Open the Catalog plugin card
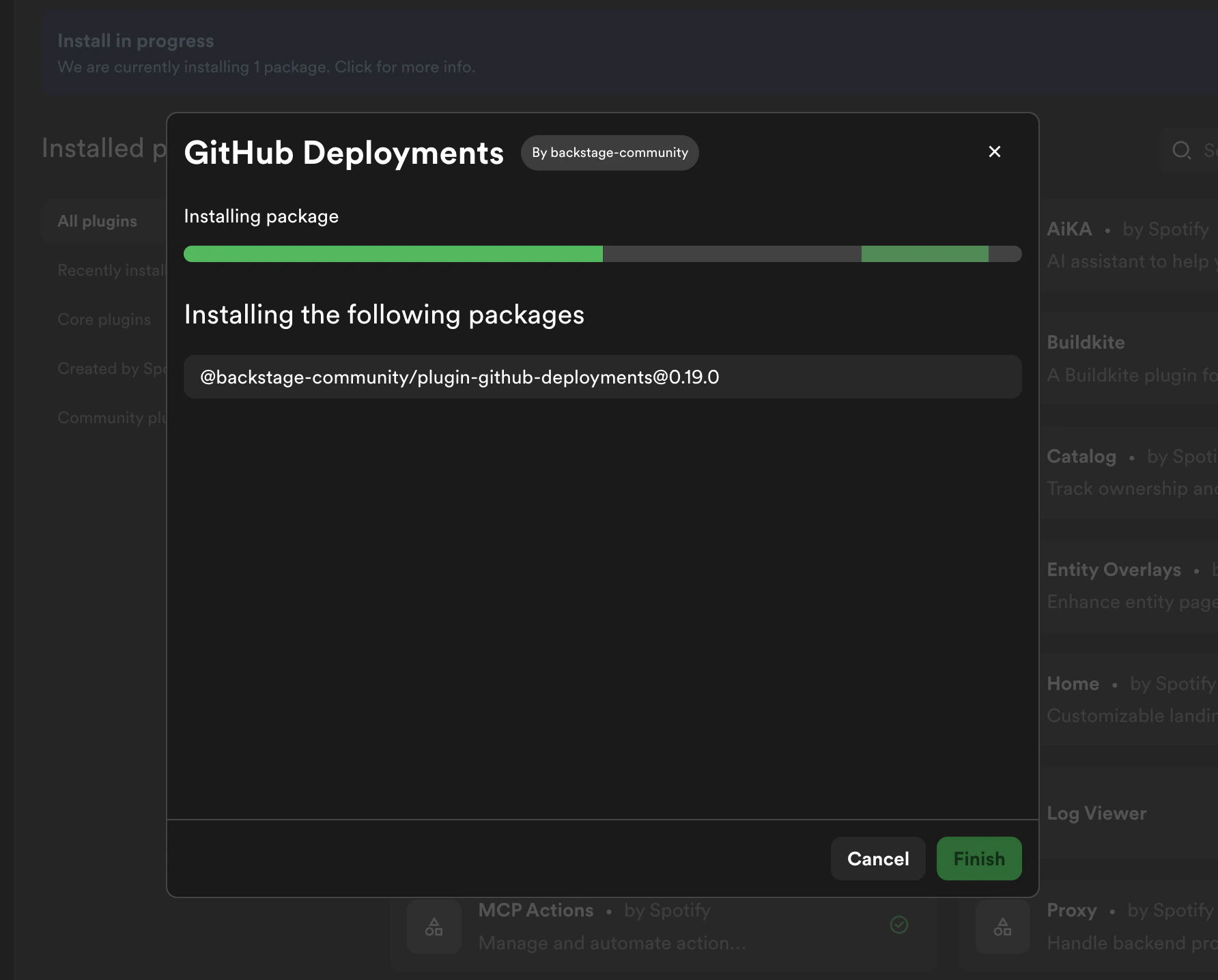 [1129, 472]
